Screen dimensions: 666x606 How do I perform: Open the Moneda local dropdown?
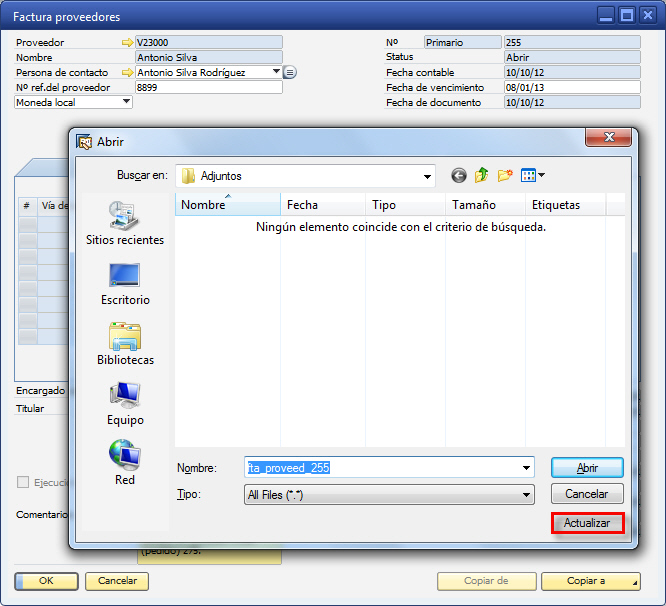(127, 102)
